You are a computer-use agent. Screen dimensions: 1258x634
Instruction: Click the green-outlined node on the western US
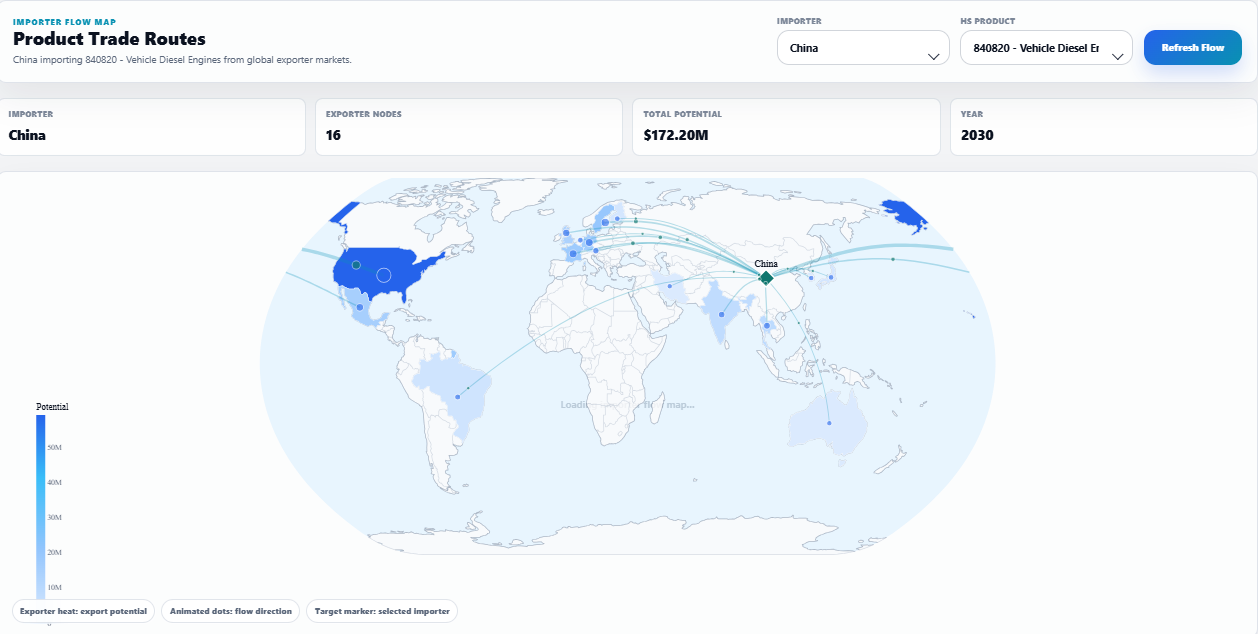point(356,265)
